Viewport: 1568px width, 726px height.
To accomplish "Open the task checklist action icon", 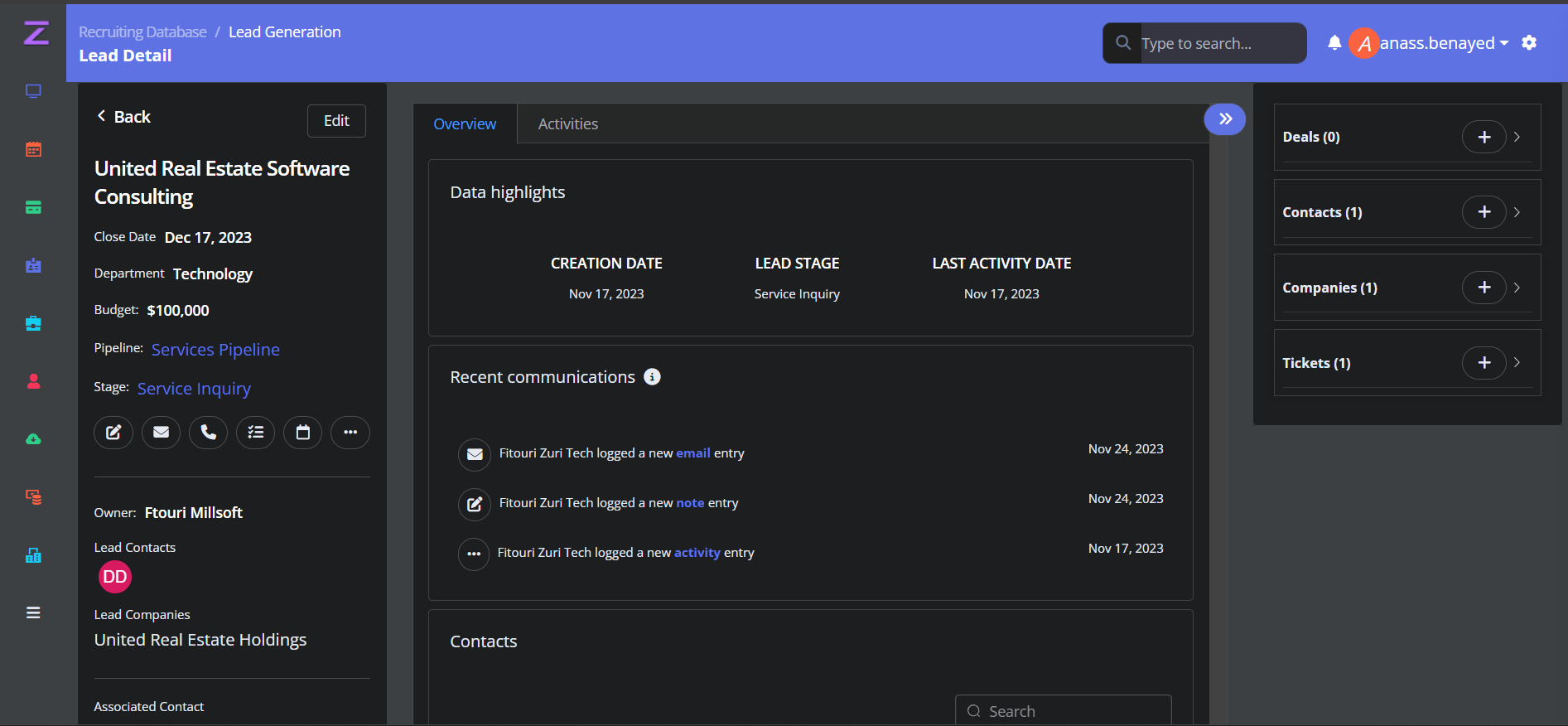I will (255, 433).
